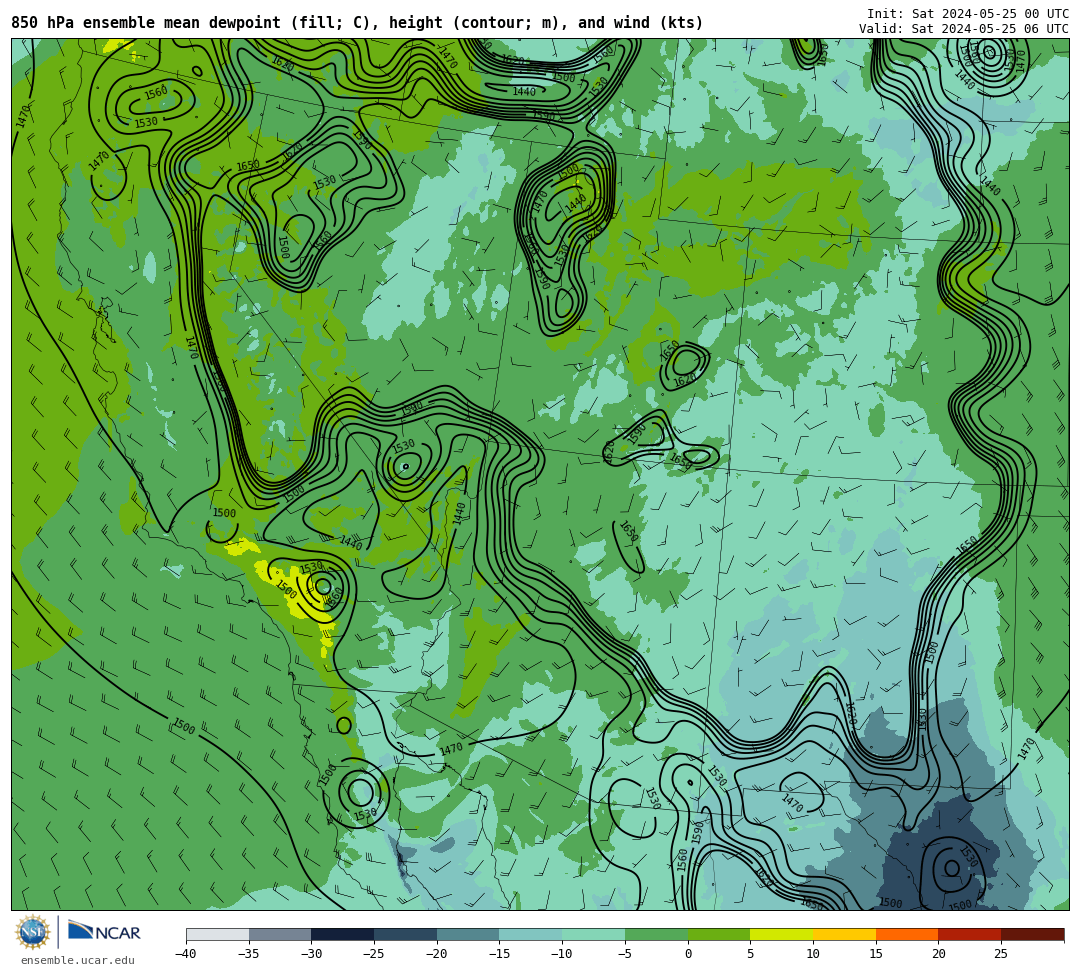The image size is (1080, 973).
Task: Click the -10 to -5 mint green swatch
Action: (594, 934)
